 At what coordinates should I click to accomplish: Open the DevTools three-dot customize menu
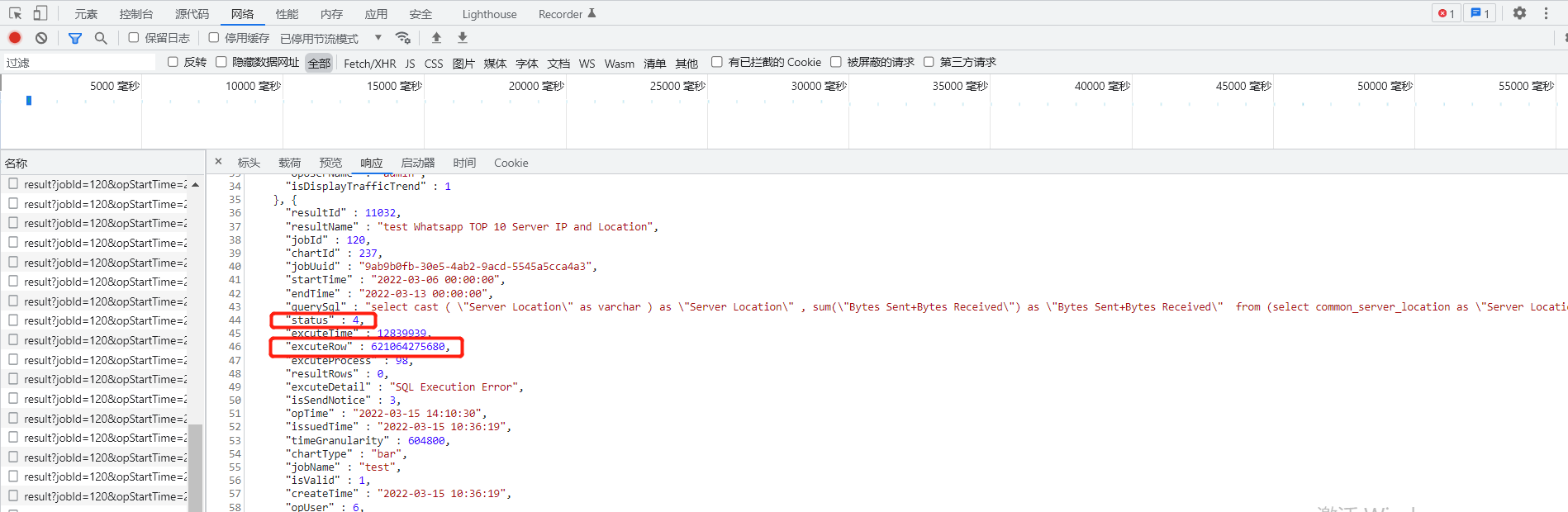[1546, 13]
